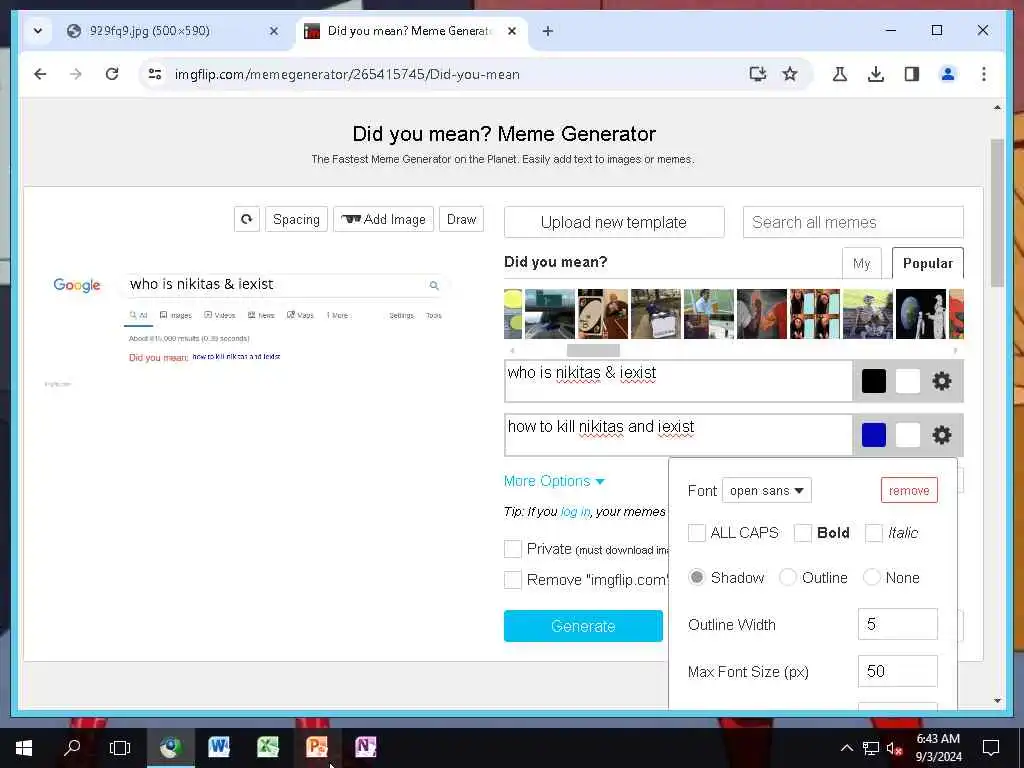
Task: Open Chrome downloads icon
Action: 876,74
